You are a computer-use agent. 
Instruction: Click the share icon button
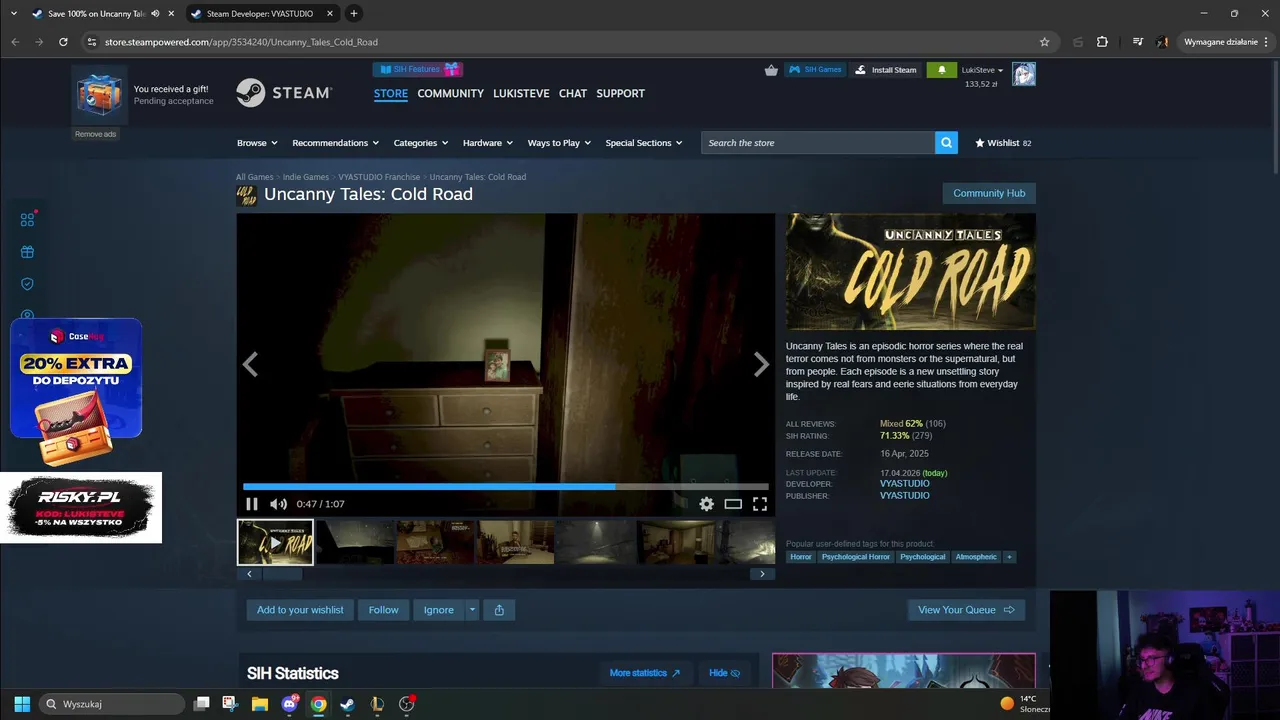tap(499, 610)
